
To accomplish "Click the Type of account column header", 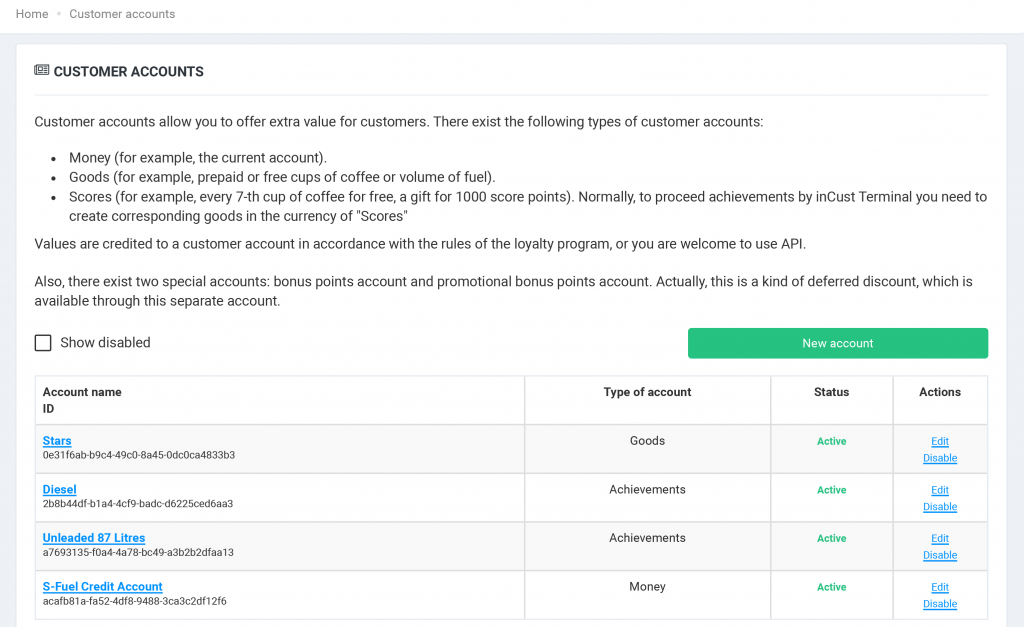I will point(647,392).
